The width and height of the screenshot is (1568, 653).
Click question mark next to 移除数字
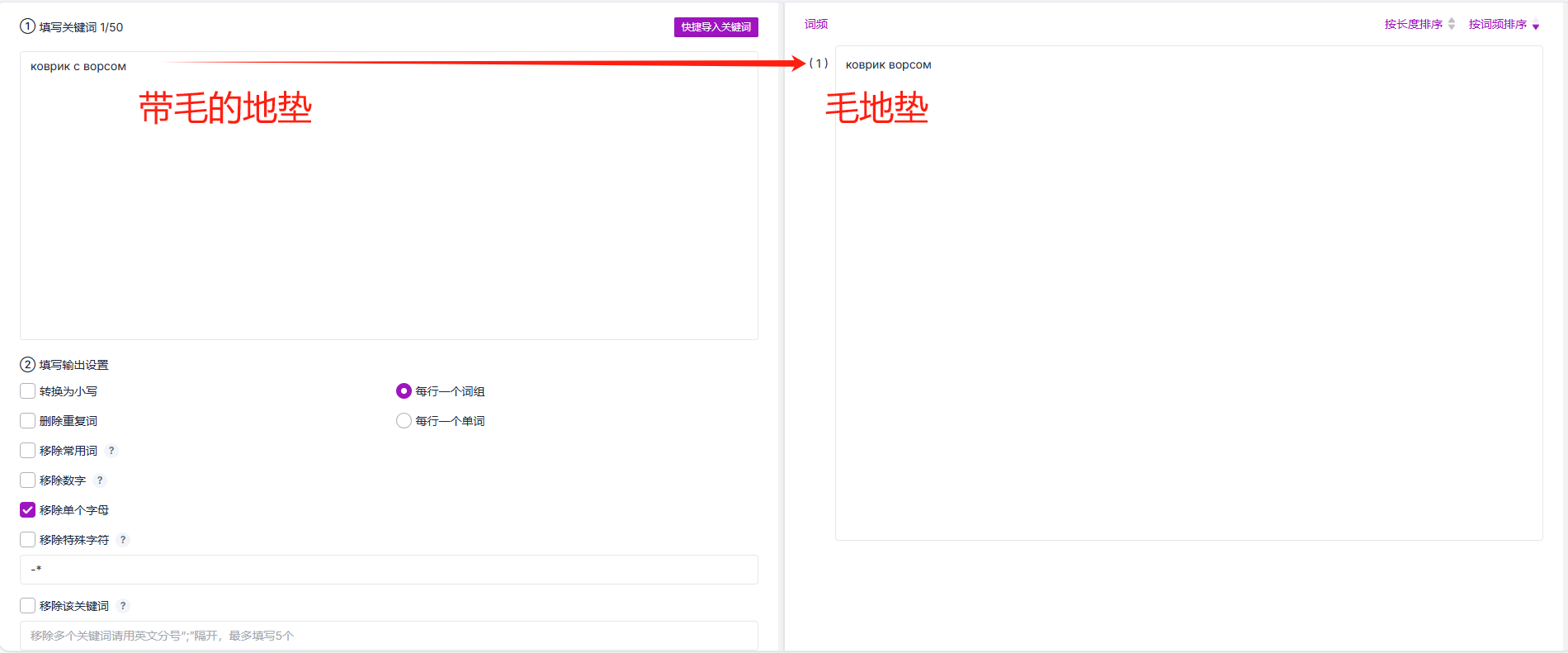point(100,480)
